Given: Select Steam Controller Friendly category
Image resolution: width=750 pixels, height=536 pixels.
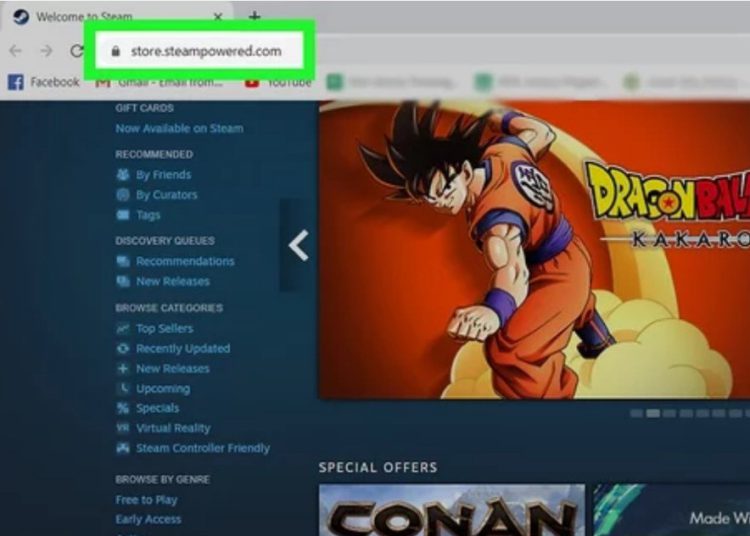Looking at the screenshot, I should [202, 448].
